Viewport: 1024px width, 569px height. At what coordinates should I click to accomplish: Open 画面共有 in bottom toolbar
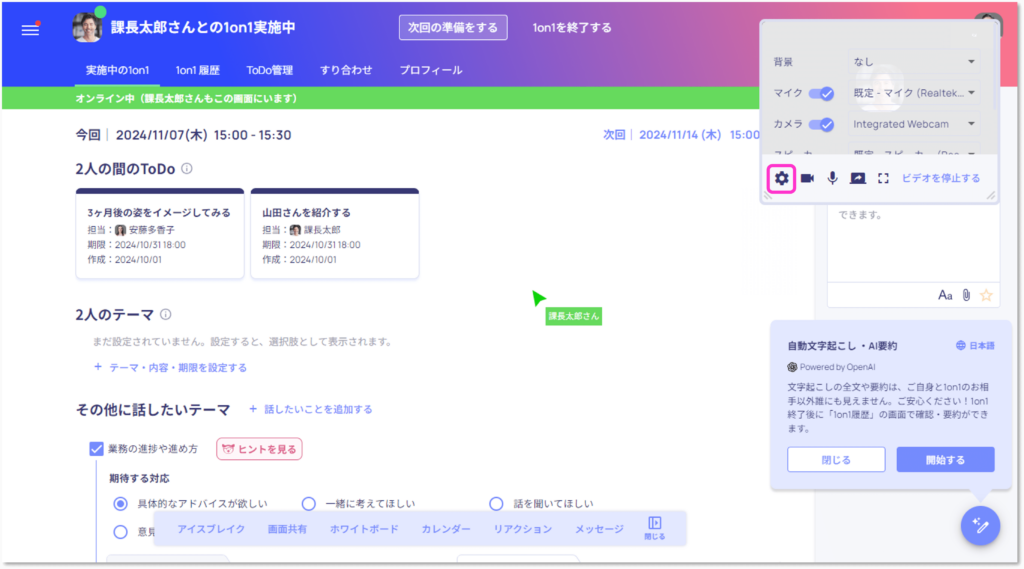287,528
